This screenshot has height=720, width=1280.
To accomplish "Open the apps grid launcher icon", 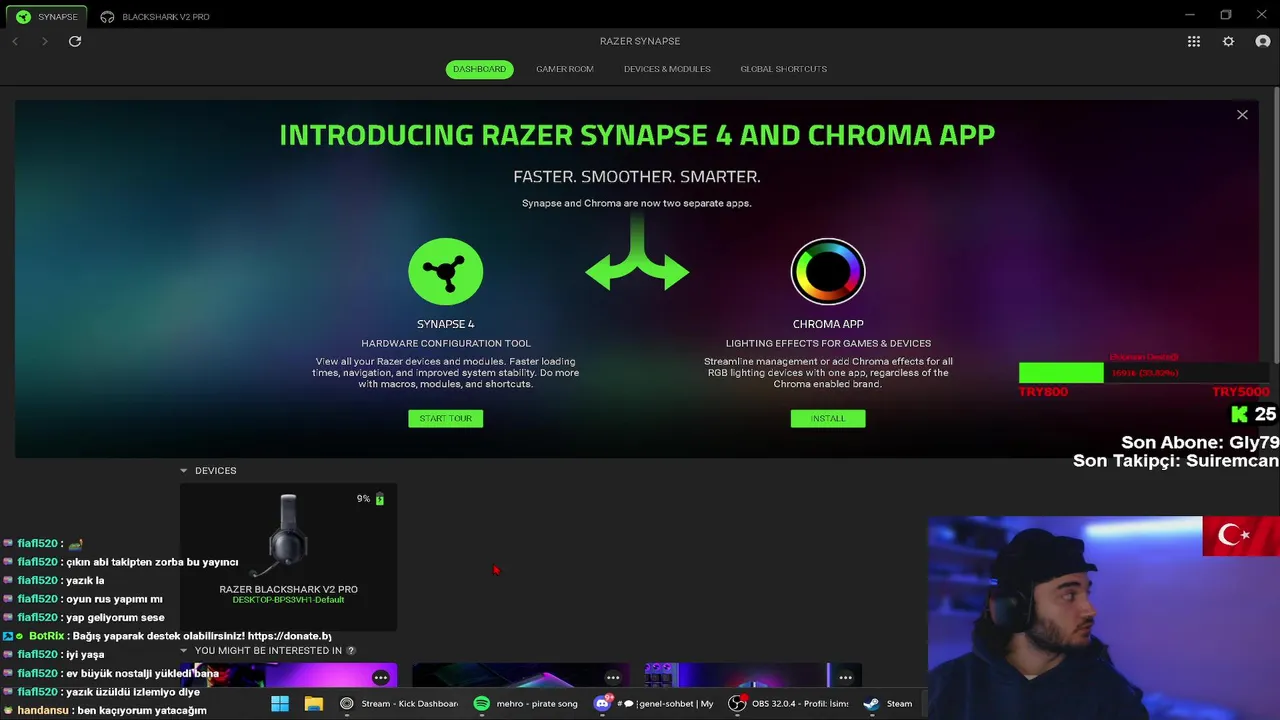I will (x=1194, y=41).
